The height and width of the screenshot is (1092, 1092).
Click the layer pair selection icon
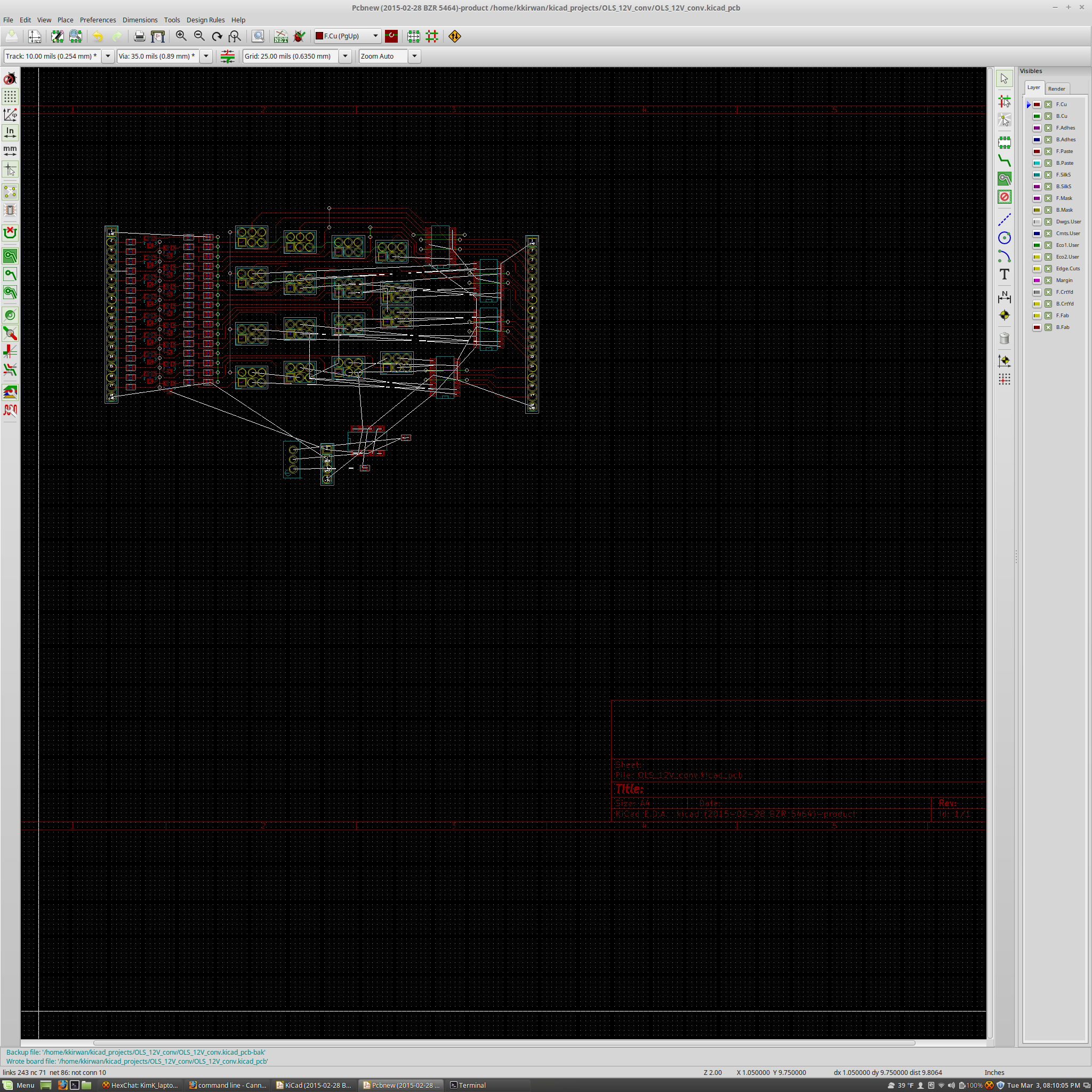(391, 37)
